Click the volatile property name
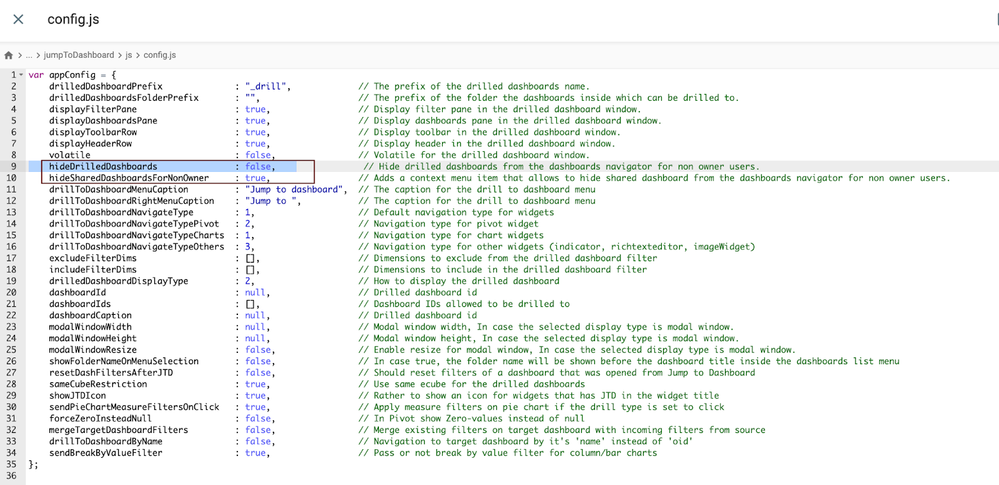 pyautogui.click(x=70, y=155)
